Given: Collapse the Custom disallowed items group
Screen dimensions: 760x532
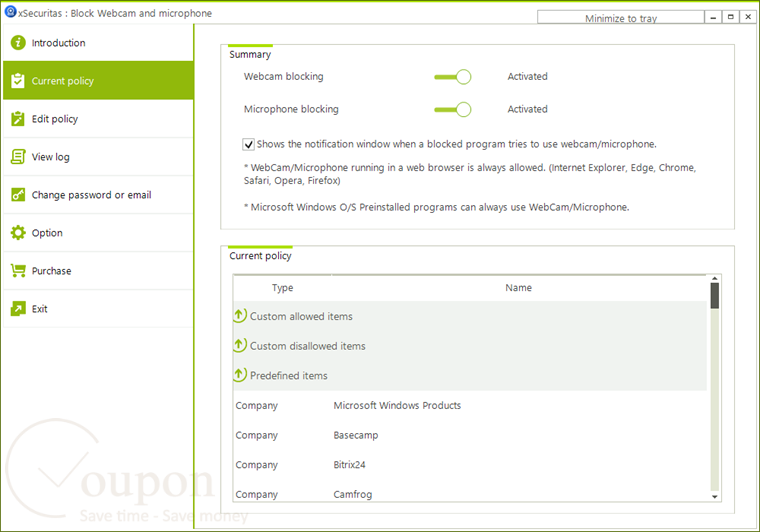Looking at the screenshot, I should click(x=239, y=345).
